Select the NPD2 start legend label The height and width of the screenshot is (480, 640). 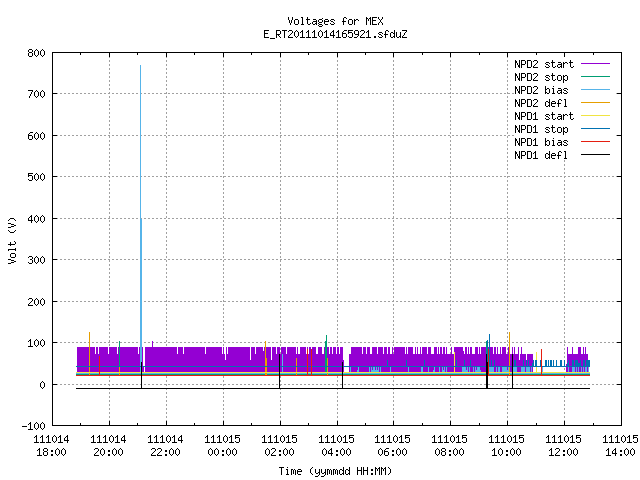544,64
